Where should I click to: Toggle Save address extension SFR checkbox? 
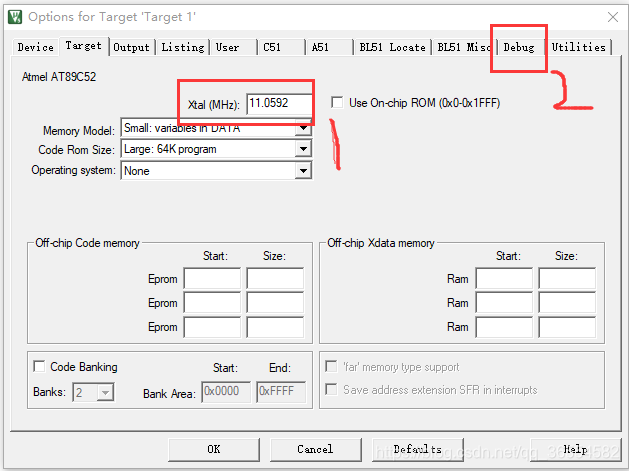pos(331,389)
